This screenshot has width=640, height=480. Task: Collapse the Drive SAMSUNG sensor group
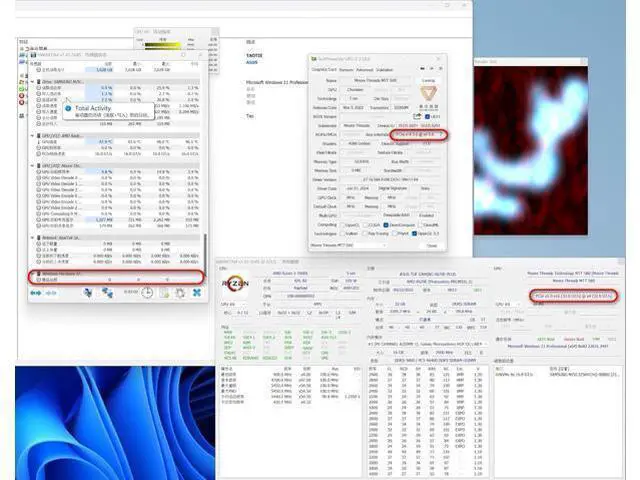click(x=32, y=82)
